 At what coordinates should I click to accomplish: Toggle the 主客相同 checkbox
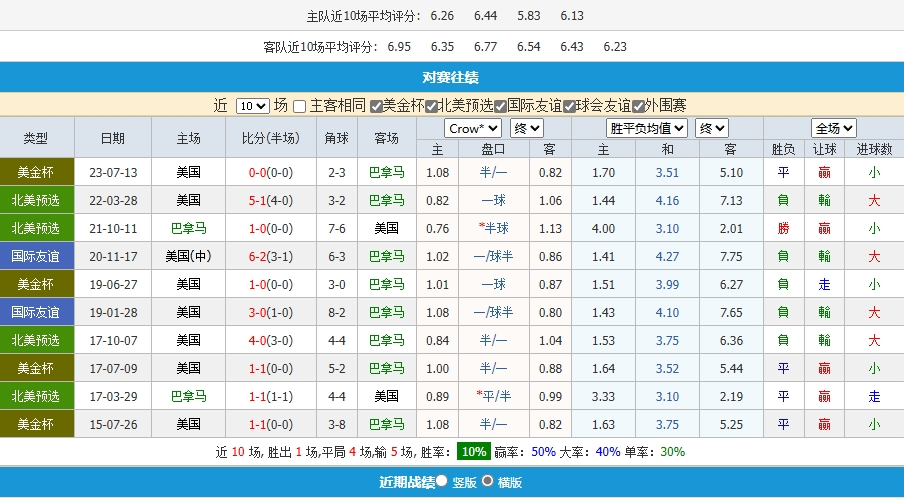click(300, 106)
